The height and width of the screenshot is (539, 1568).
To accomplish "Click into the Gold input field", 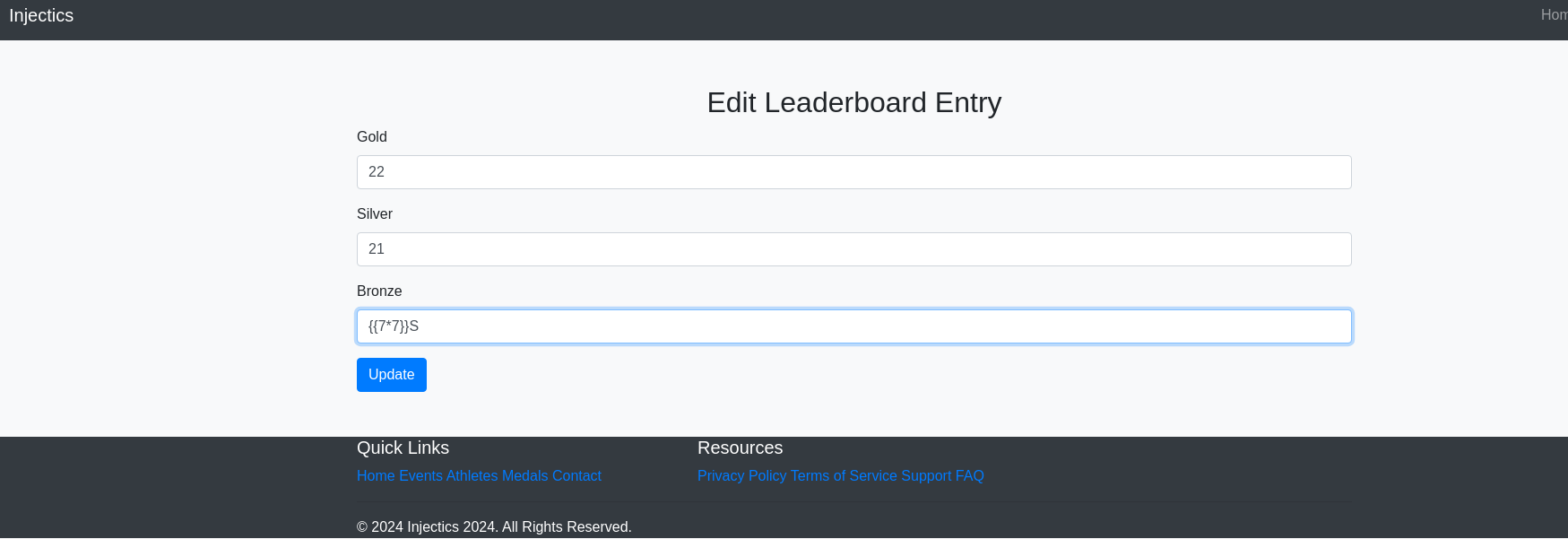I will (x=853, y=172).
